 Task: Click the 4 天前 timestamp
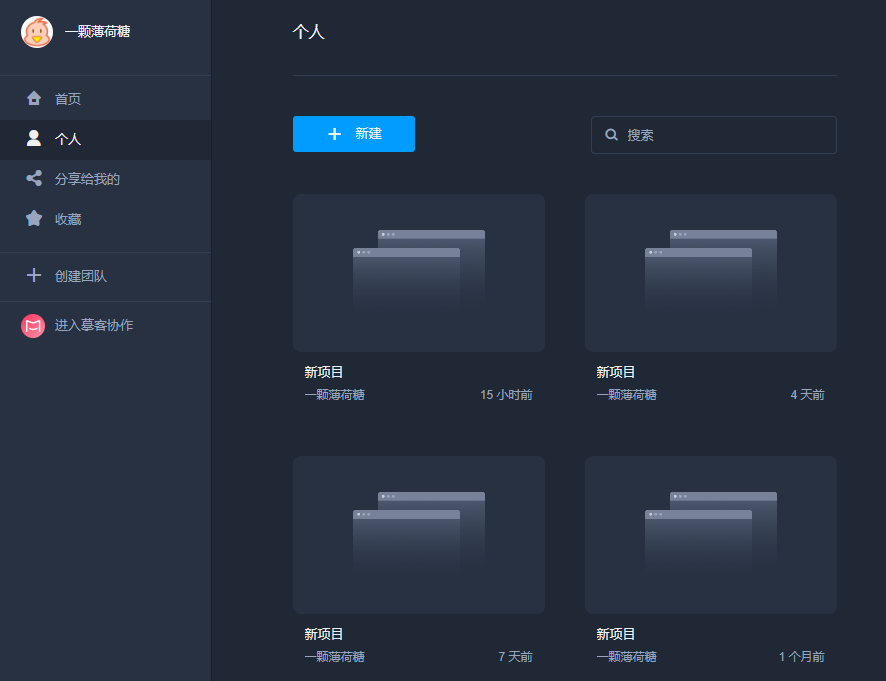pyautogui.click(x=807, y=395)
